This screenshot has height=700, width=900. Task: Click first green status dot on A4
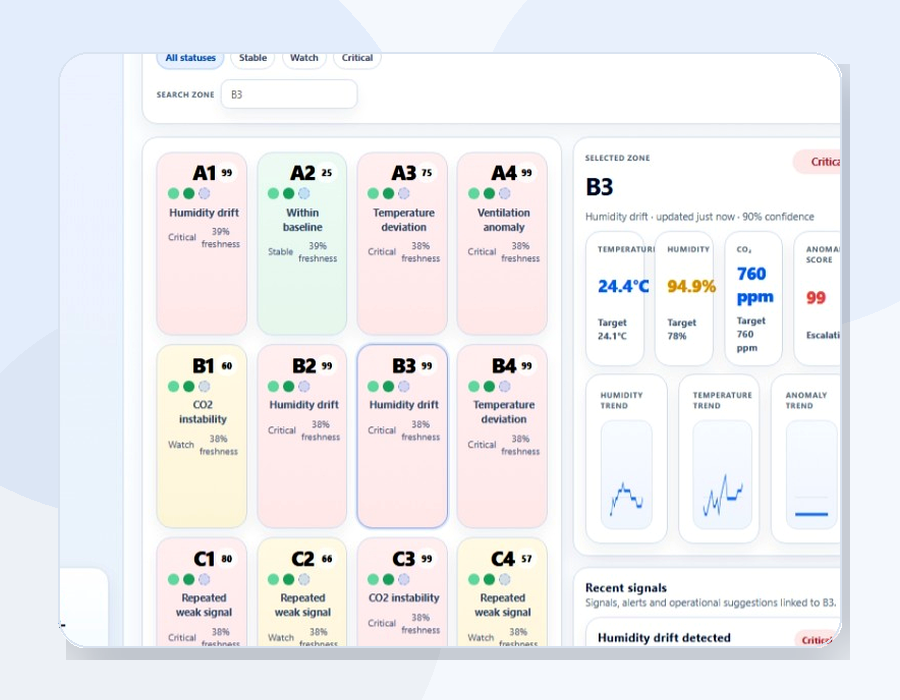tap(474, 193)
